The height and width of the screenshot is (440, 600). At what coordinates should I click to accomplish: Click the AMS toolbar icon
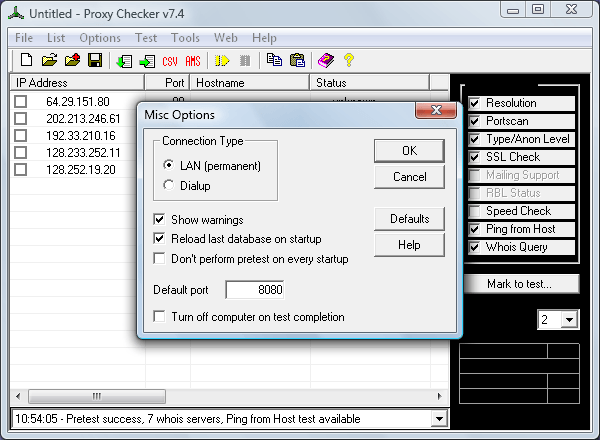[x=193, y=61]
